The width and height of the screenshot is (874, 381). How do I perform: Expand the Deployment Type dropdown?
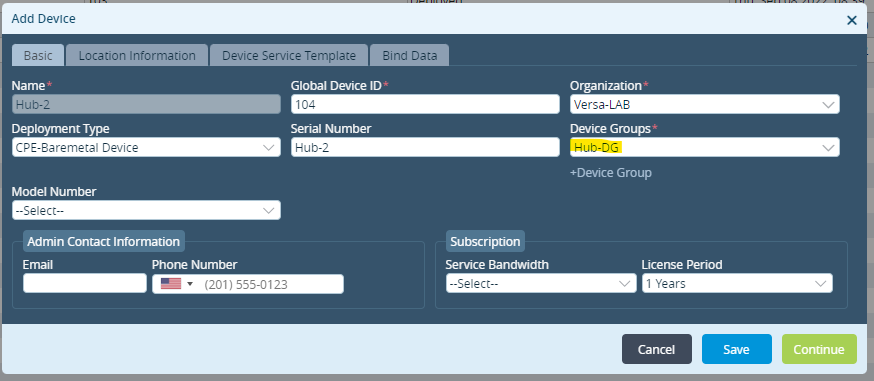146,147
